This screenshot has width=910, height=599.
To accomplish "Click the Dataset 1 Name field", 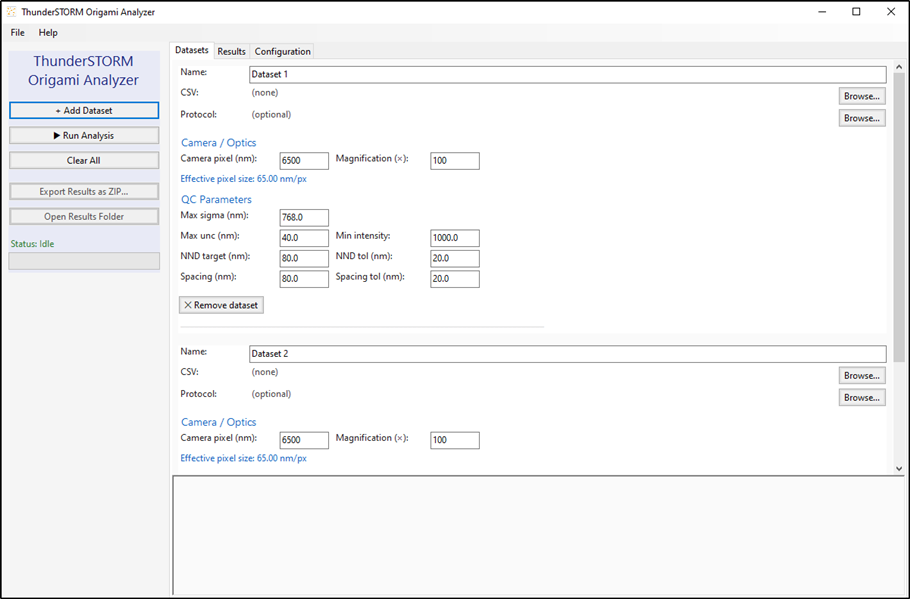I will click(568, 74).
